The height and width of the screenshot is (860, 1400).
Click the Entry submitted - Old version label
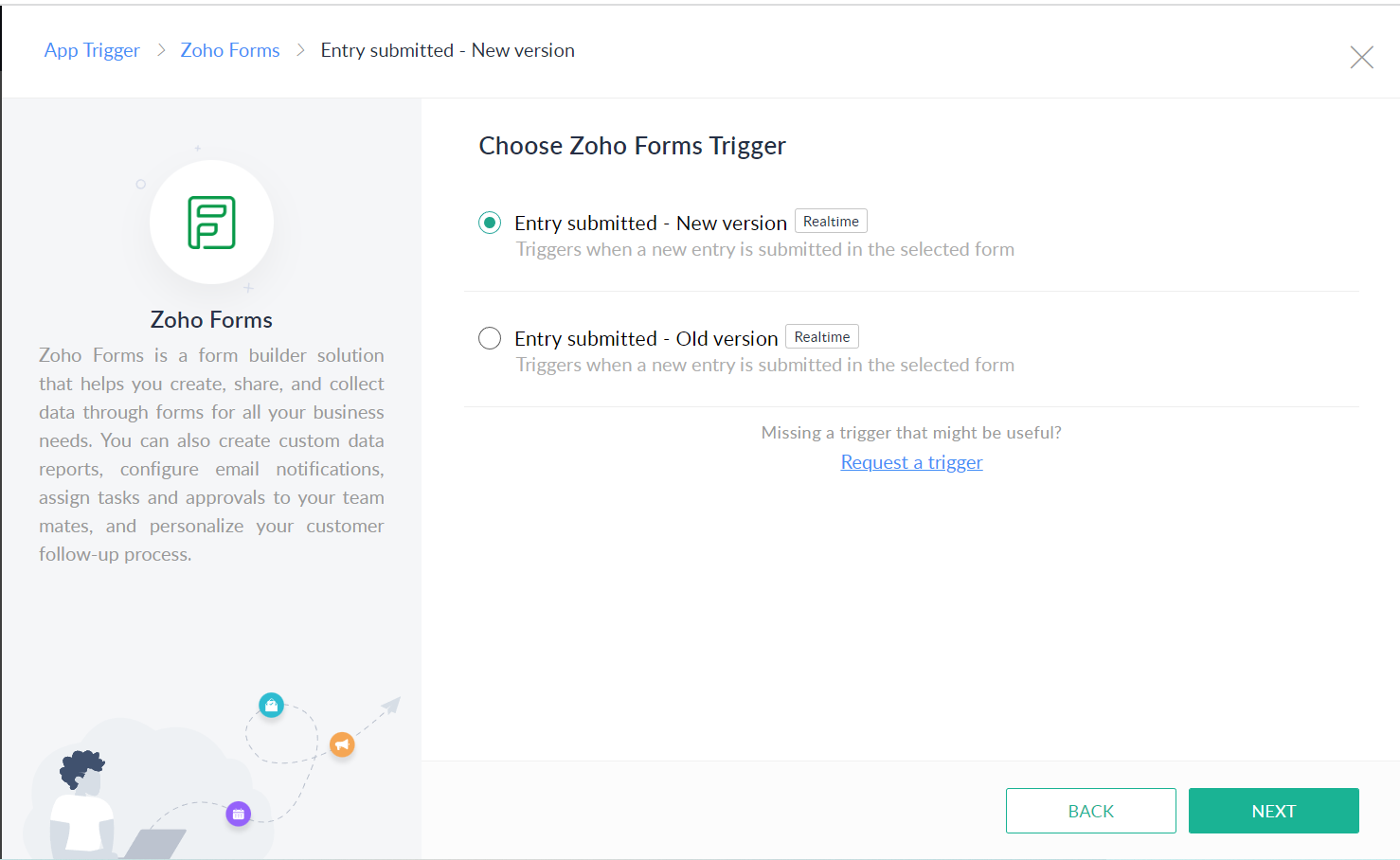(x=646, y=338)
